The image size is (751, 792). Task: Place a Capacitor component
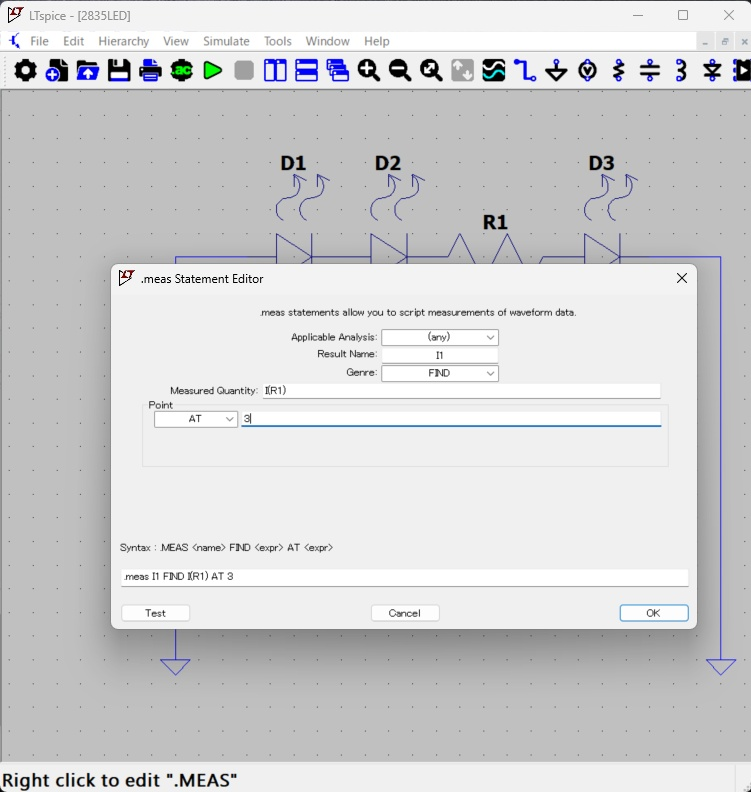point(650,70)
